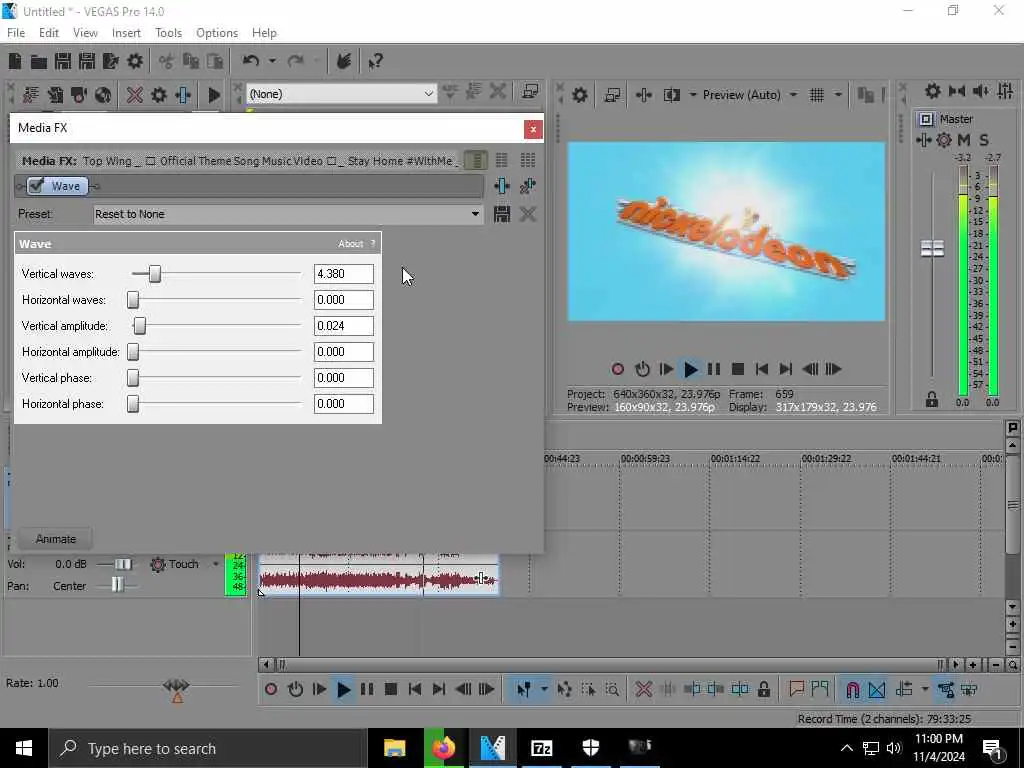This screenshot has height=768, width=1024.
Task: Undo the last action with arrow icon
Action: [x=250, y=61]
